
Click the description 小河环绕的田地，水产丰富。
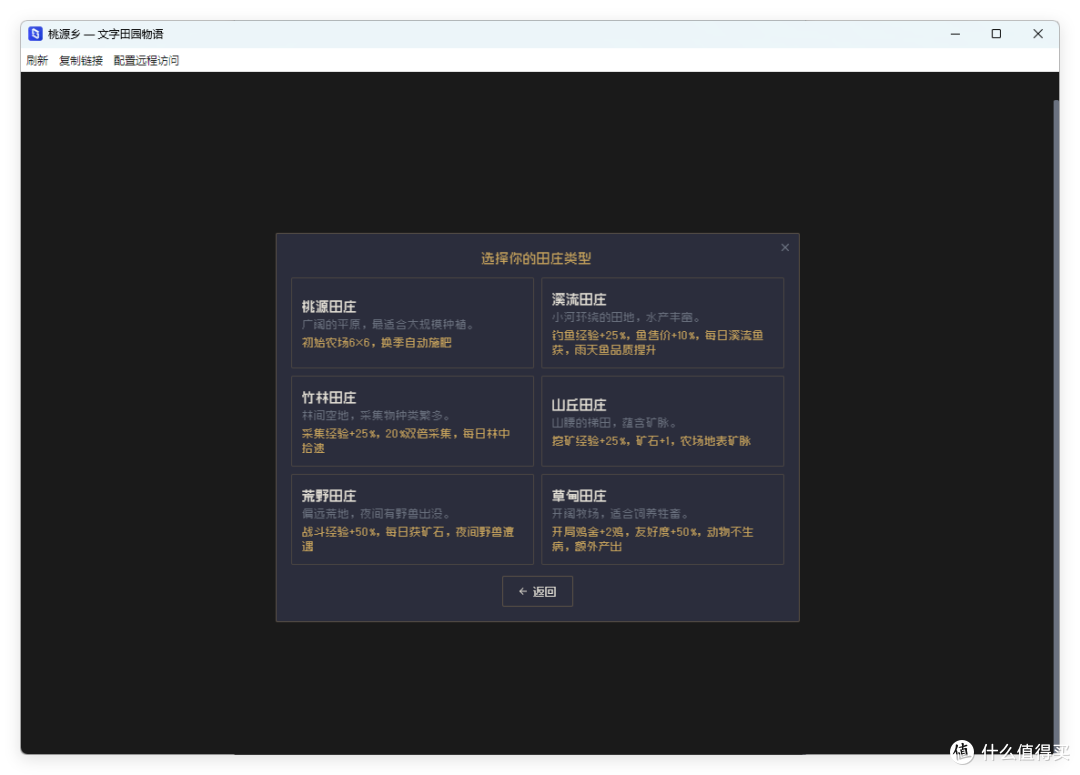point(626,318)
